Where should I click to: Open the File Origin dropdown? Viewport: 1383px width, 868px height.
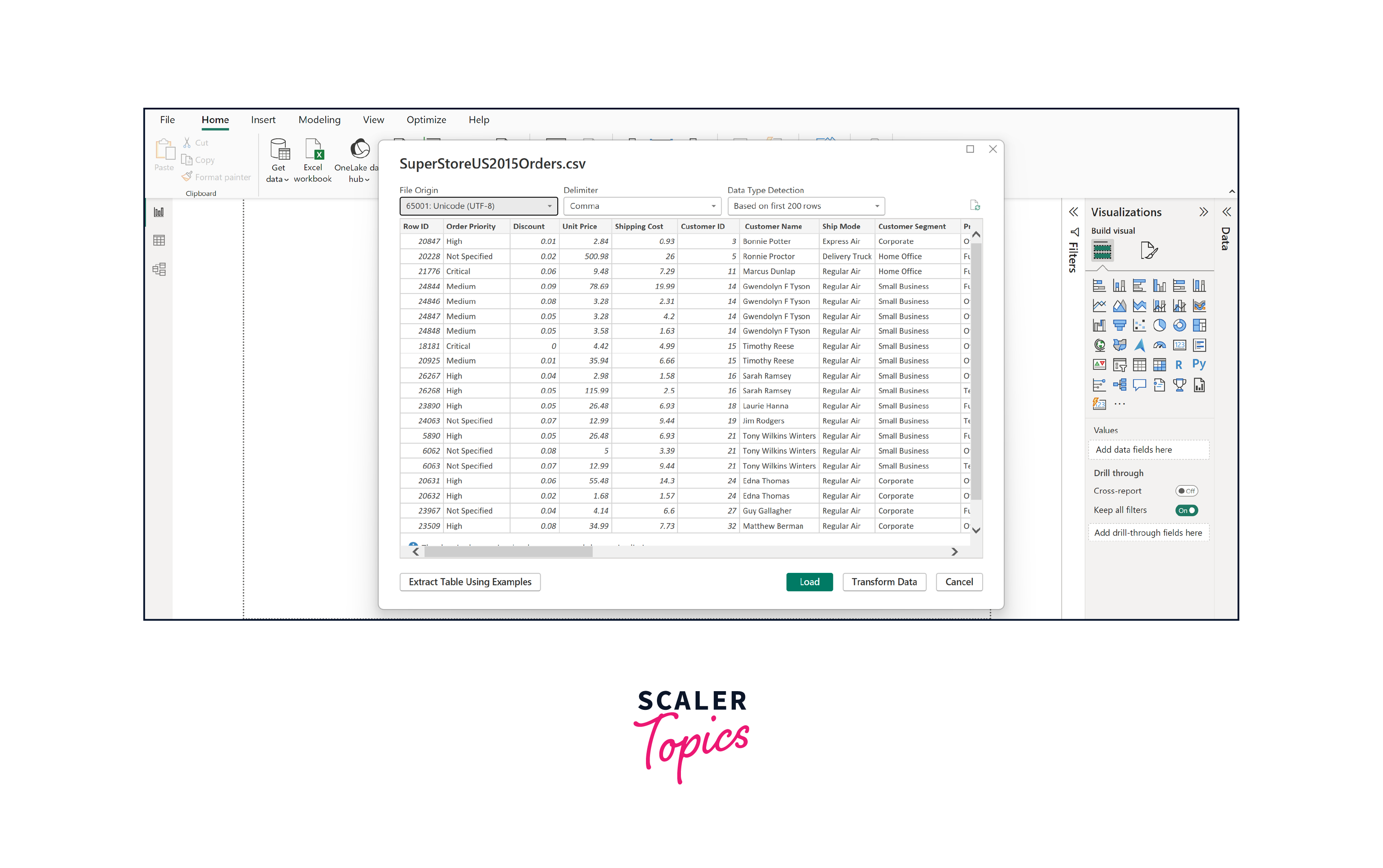coord(478,206)
